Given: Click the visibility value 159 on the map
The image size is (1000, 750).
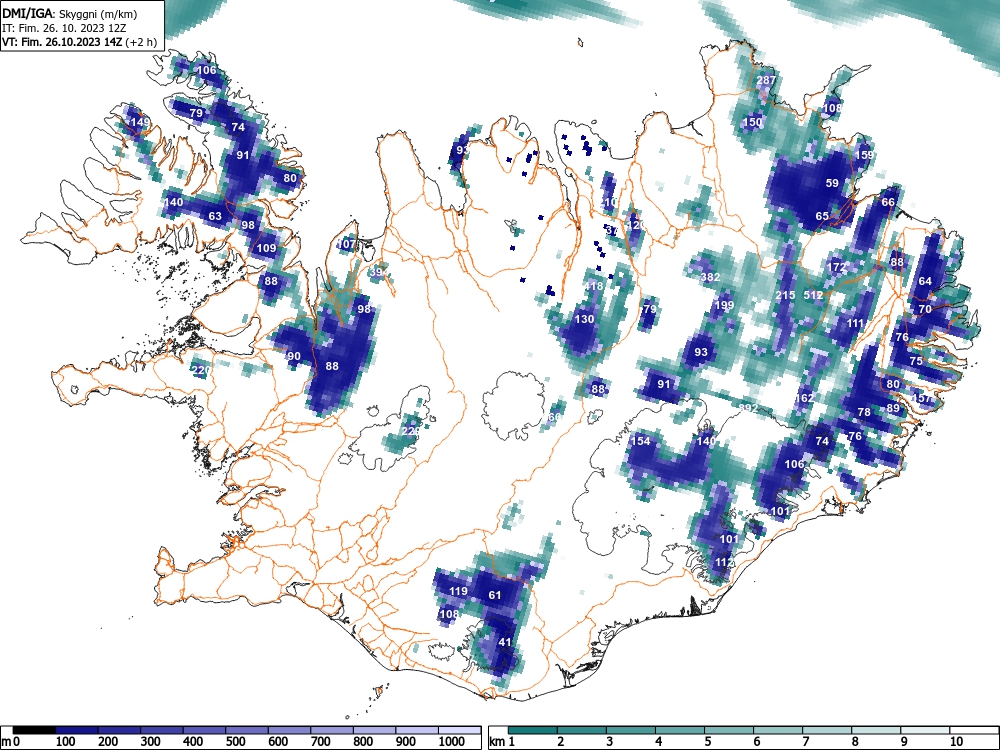Looking at the screenshot, I should 864,155.
